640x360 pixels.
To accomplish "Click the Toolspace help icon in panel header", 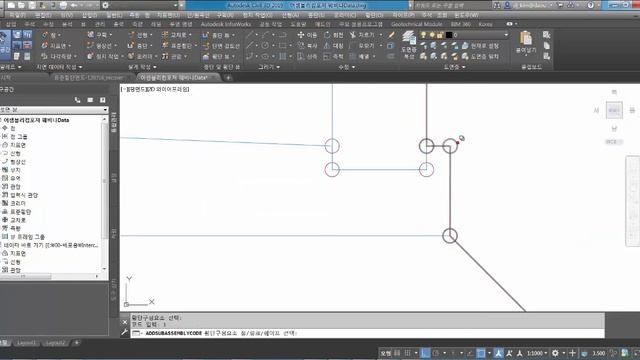I will 102,100.
